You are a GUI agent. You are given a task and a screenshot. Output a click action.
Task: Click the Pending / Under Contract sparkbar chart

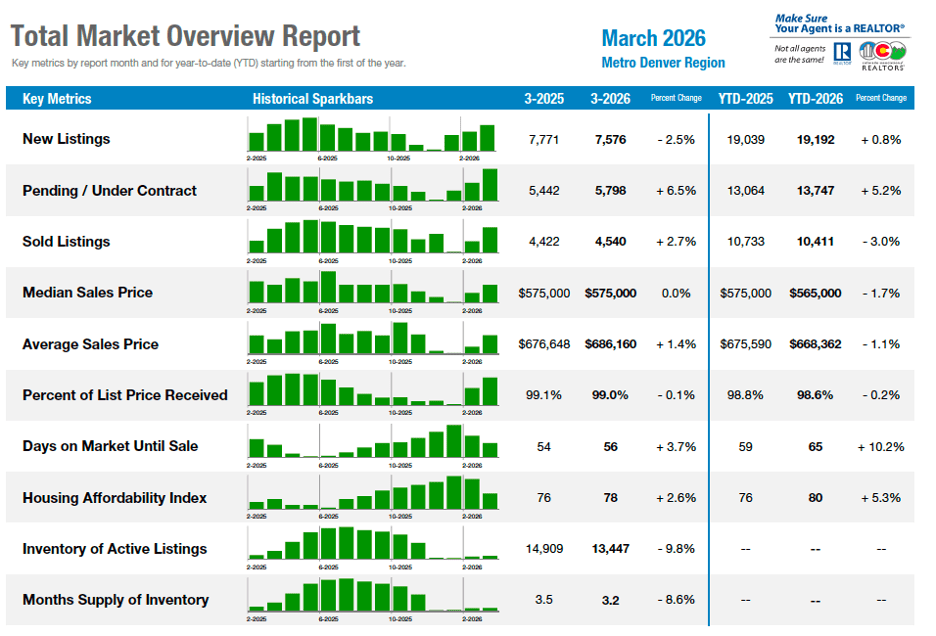pos(372,186)
